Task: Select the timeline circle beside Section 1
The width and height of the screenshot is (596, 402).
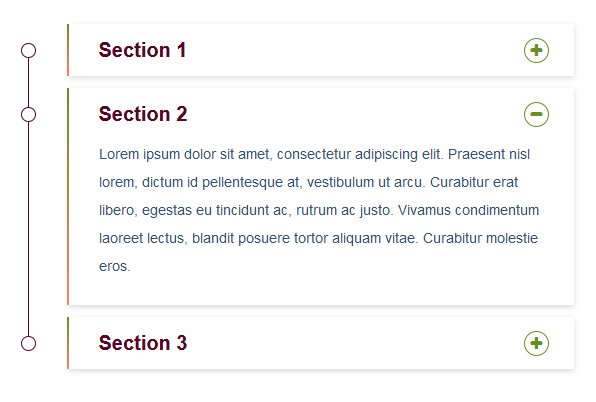Action: (x=29, y=50)
